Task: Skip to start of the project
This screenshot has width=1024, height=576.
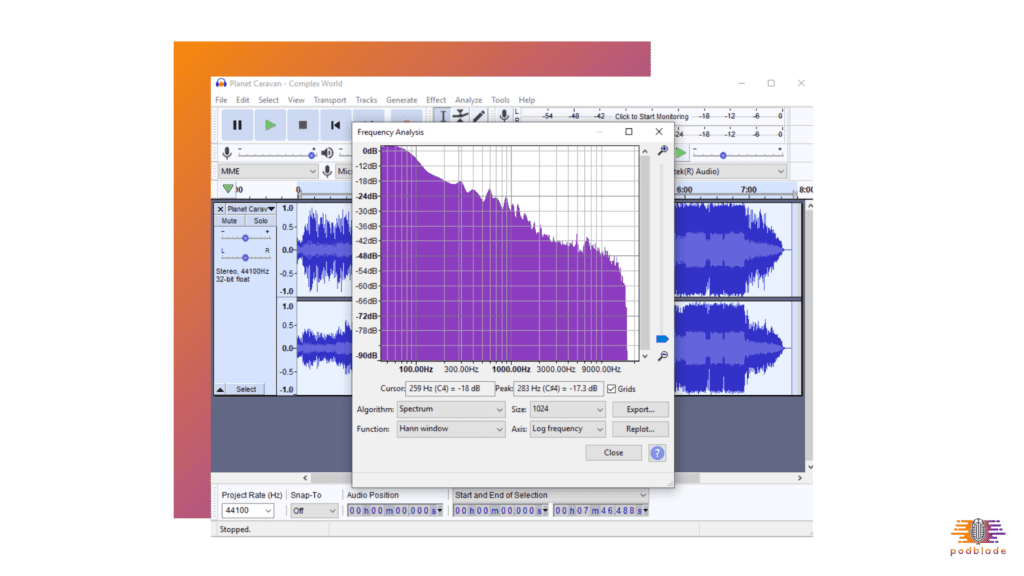Action: point(335,125)
